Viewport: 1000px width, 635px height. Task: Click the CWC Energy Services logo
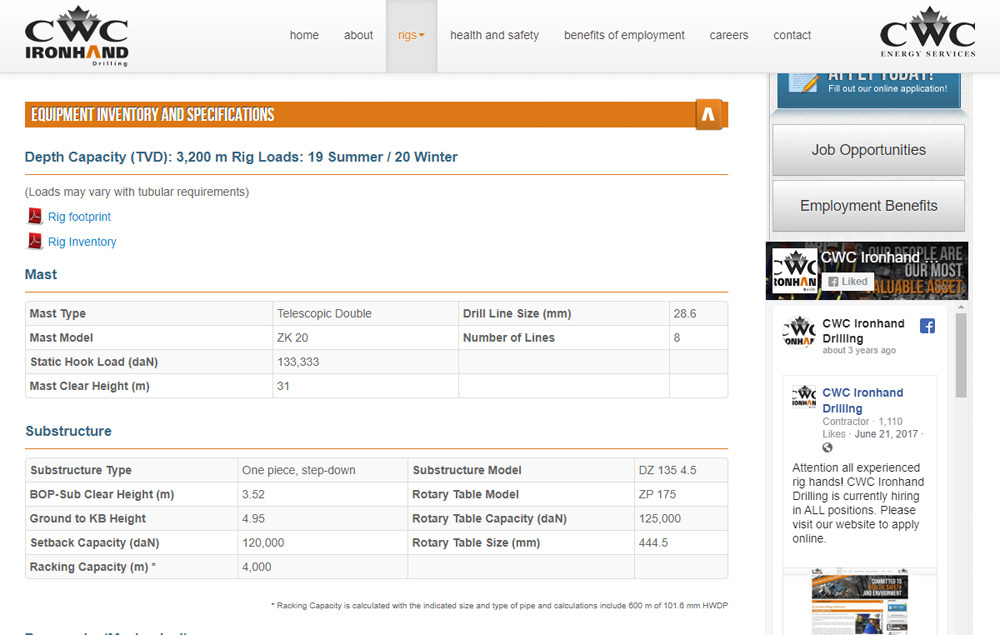[x=928, y=33]
